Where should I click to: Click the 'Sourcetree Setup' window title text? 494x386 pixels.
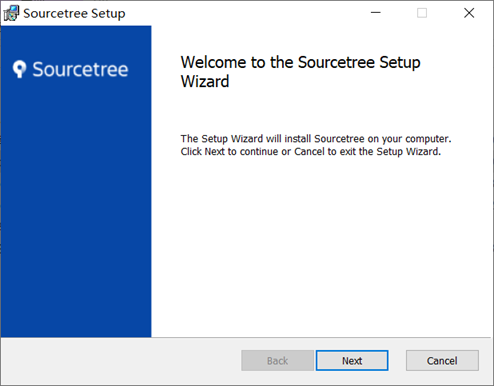[74, 14]
